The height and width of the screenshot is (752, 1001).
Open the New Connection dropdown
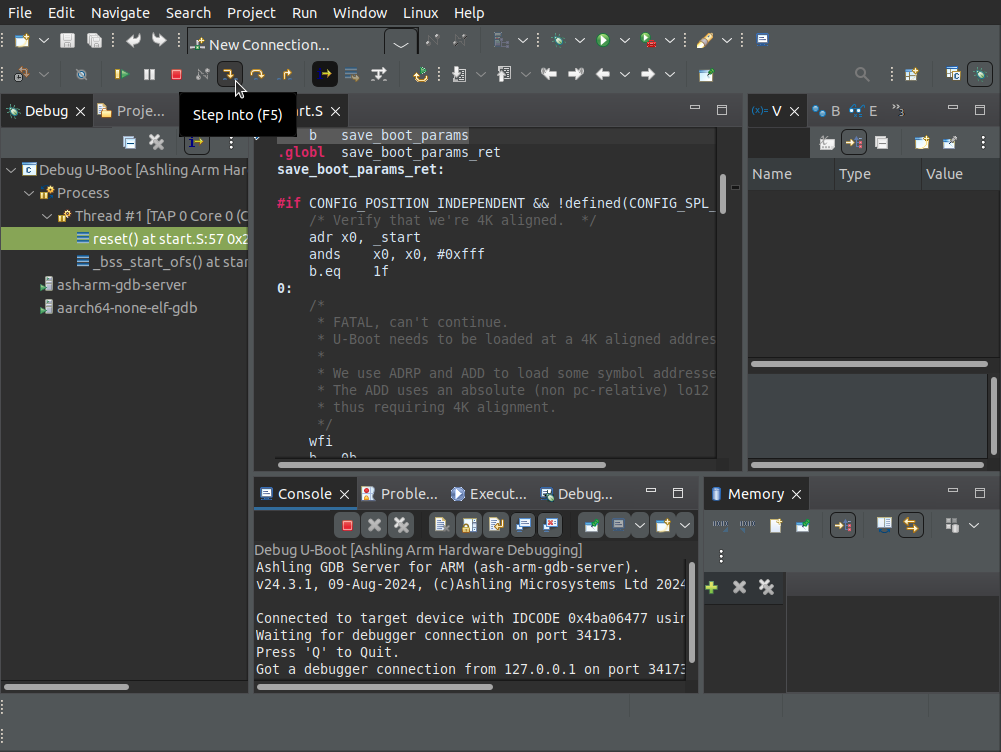point(401,45)
